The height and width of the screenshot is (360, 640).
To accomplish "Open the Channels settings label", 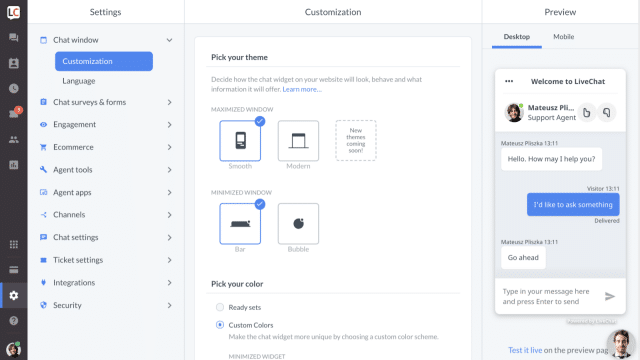I will (x=69, y=215).
